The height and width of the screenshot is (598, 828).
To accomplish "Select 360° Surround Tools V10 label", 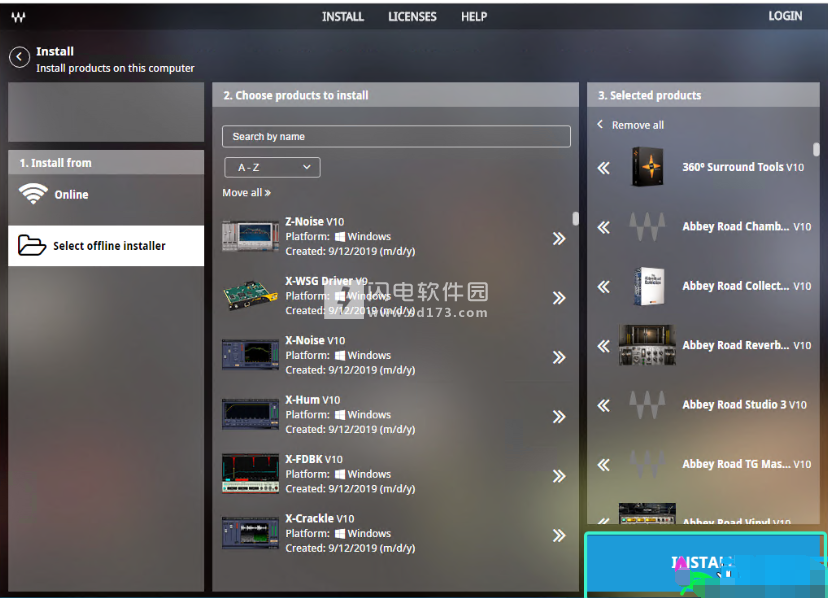I will tap(743, 167).
